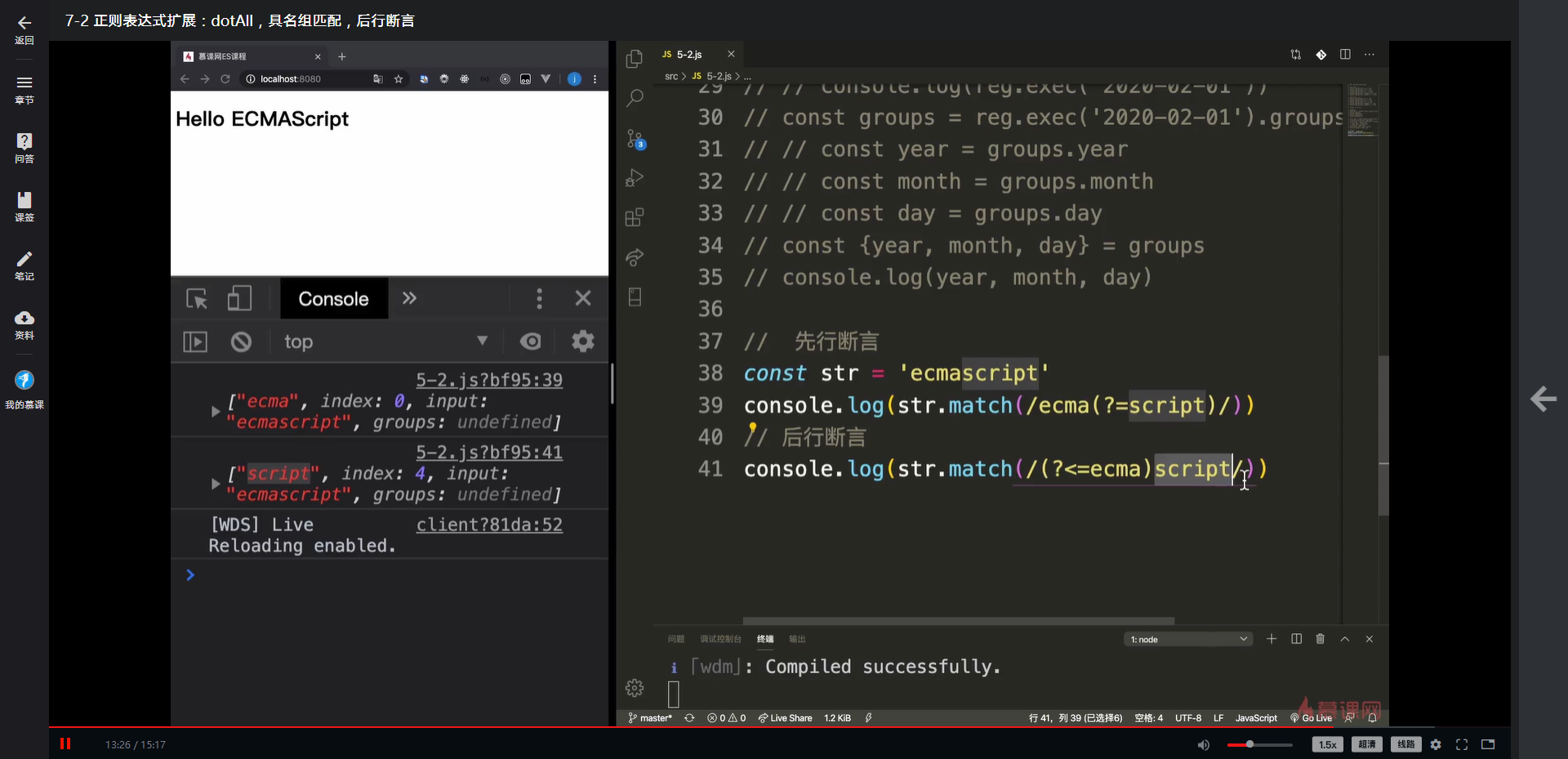Split the terminal panel
The image size is (1568, 759).
1296,639
